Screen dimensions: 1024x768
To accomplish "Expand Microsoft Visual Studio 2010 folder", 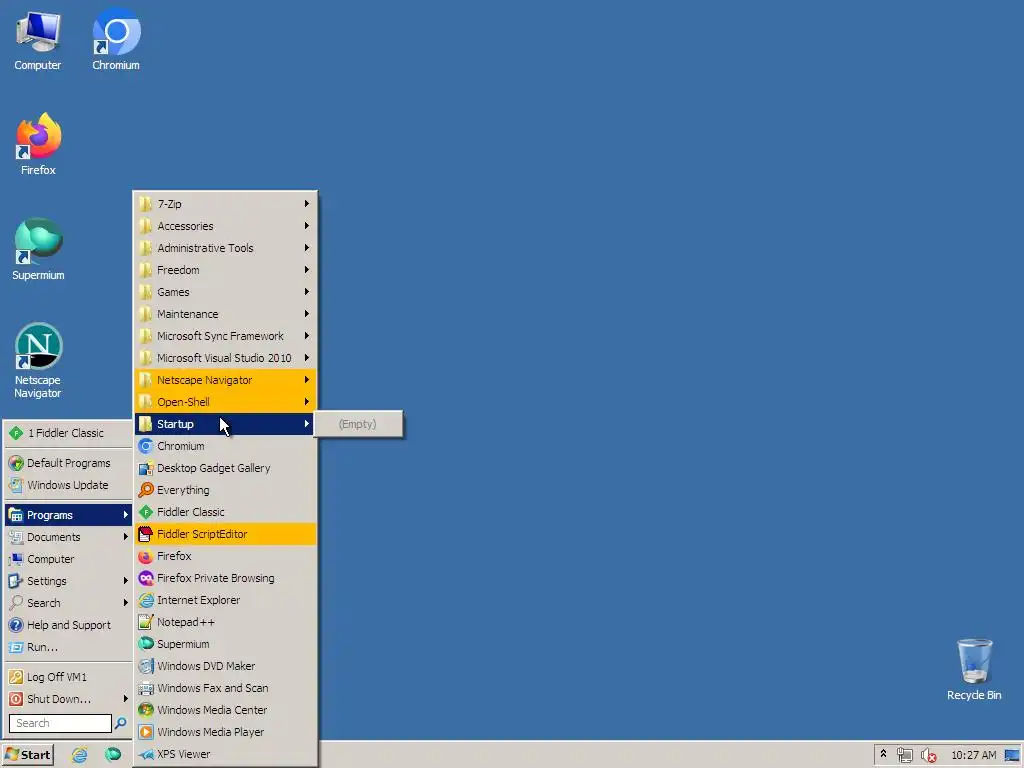I will point(225,358).
